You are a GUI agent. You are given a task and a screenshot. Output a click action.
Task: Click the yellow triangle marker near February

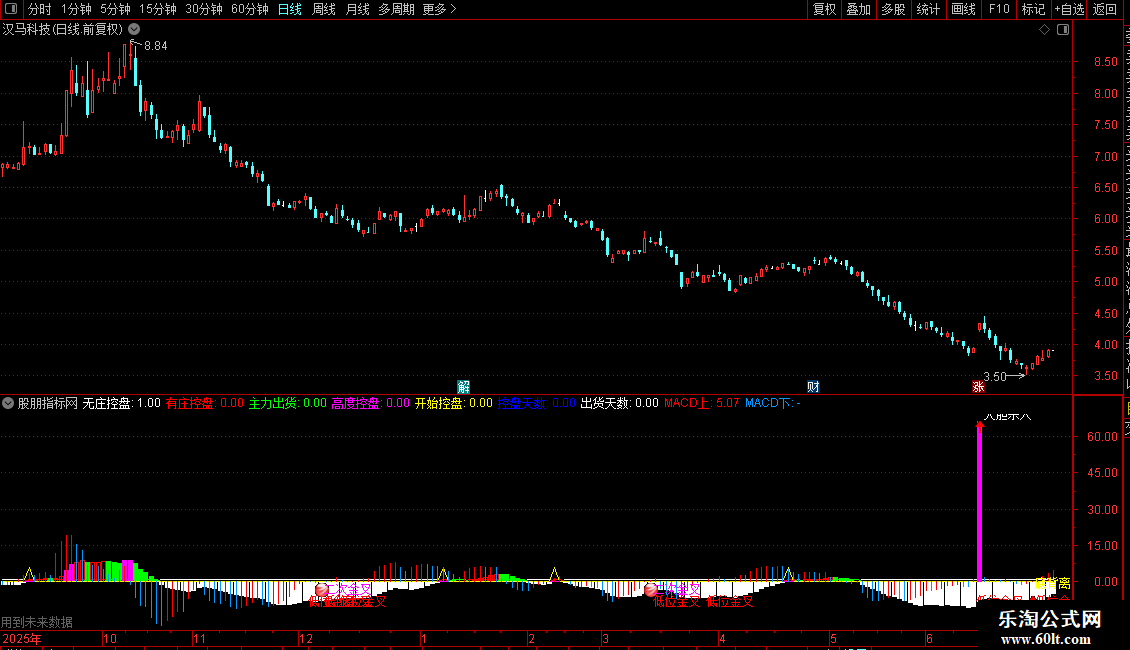[x=554, y=574]
